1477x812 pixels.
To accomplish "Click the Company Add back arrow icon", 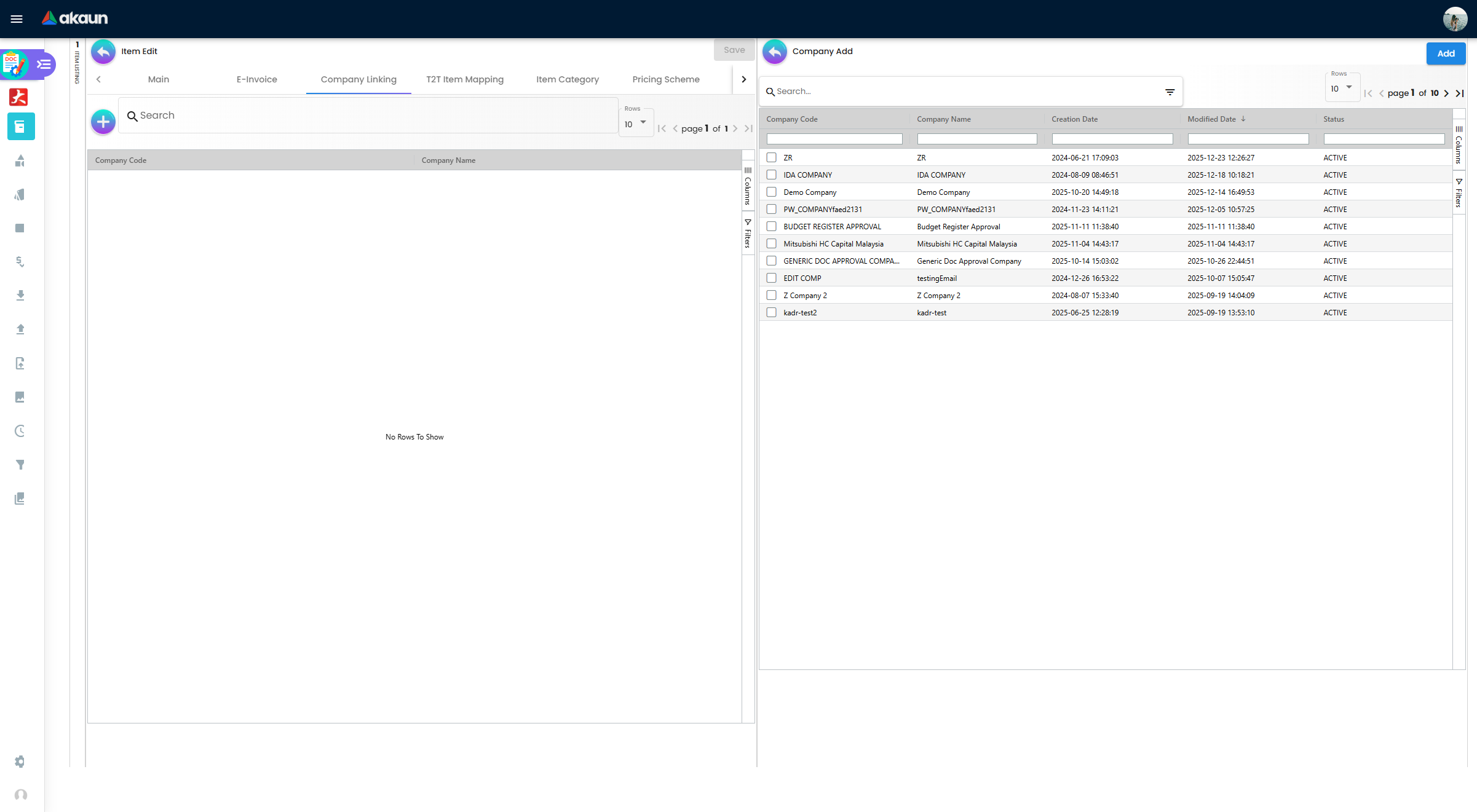I will click(x=775, y=52).
